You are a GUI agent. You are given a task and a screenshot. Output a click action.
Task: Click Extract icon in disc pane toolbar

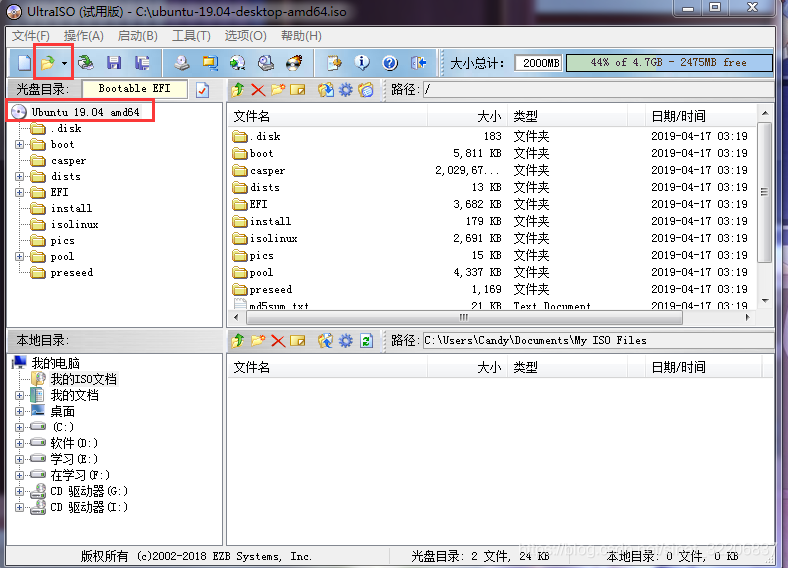click(326, 90)
